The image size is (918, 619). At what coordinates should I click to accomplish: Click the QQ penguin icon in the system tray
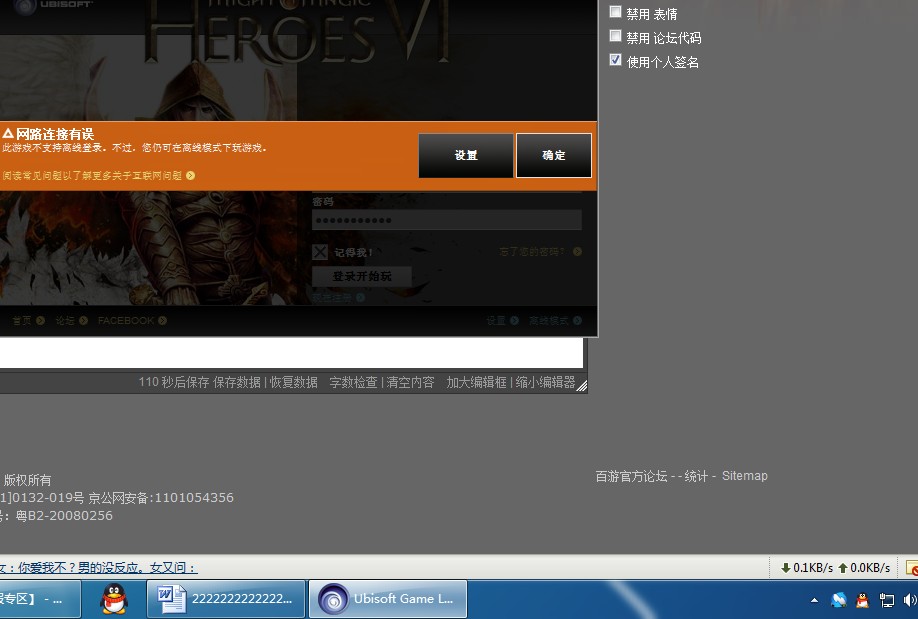pyautogui.click(x=862, y=600)
